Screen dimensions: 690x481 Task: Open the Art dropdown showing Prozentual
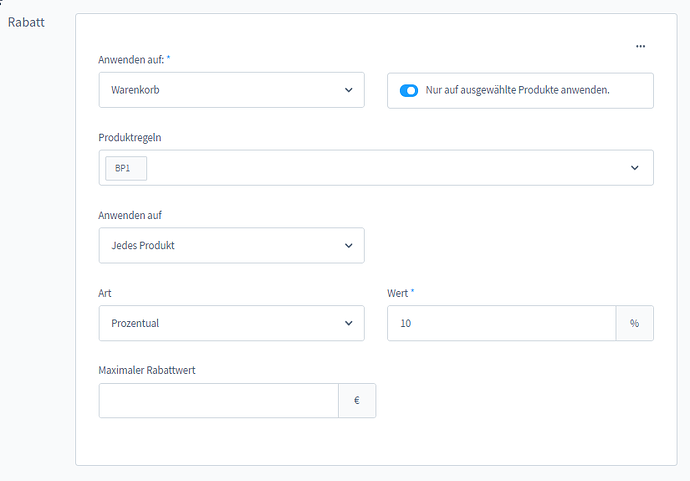[231, 323]
